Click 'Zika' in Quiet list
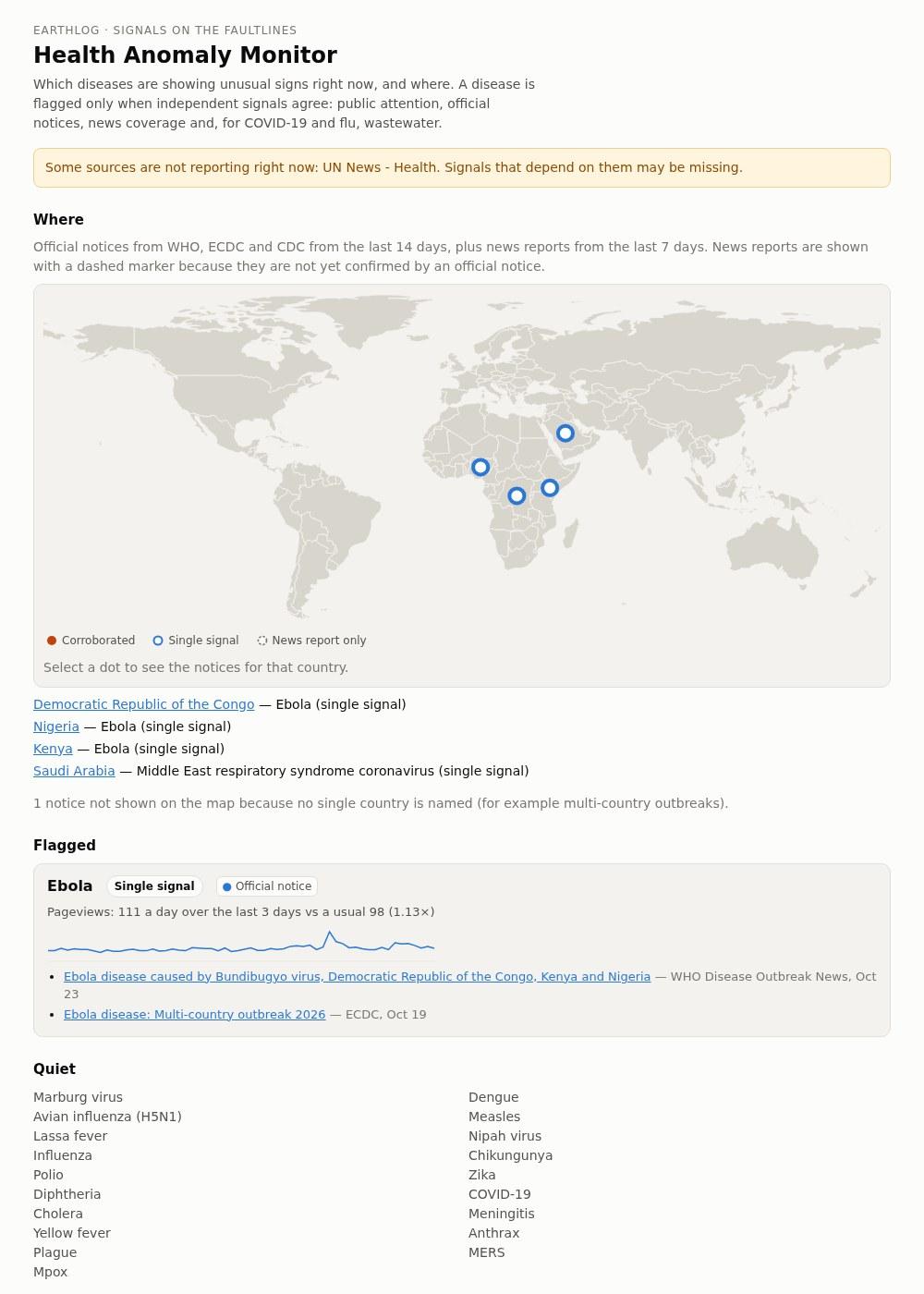924x1294 pixels. tap(481, 1175)
